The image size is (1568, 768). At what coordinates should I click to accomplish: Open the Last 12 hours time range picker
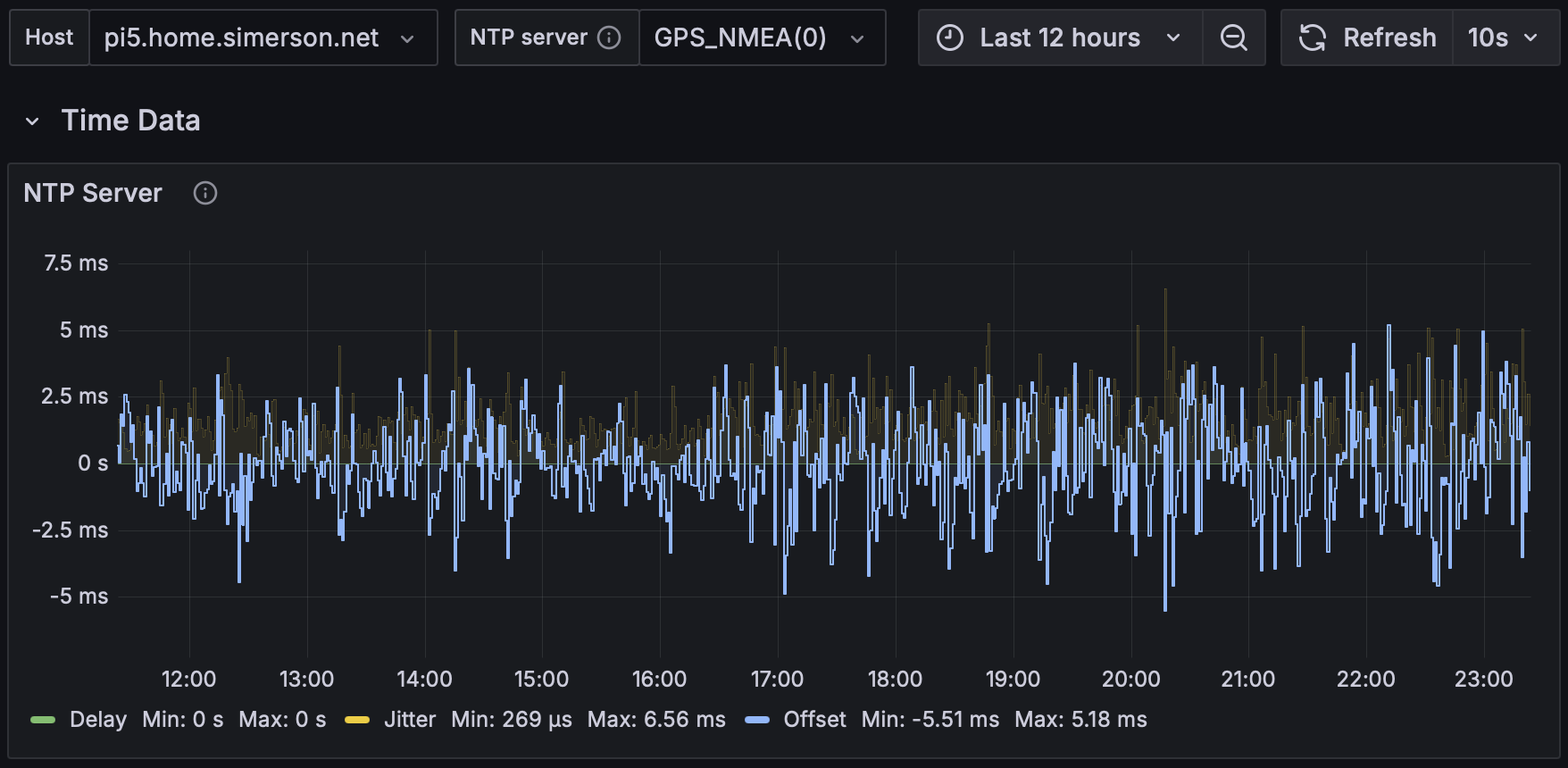coord(1060,38)
